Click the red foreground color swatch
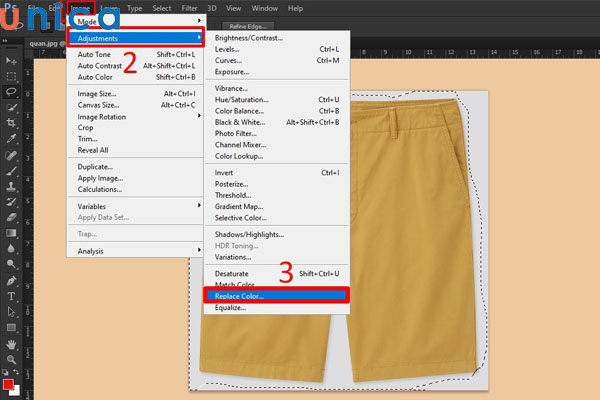This screenshot has height=400, width=600. (x=8, y=382)
